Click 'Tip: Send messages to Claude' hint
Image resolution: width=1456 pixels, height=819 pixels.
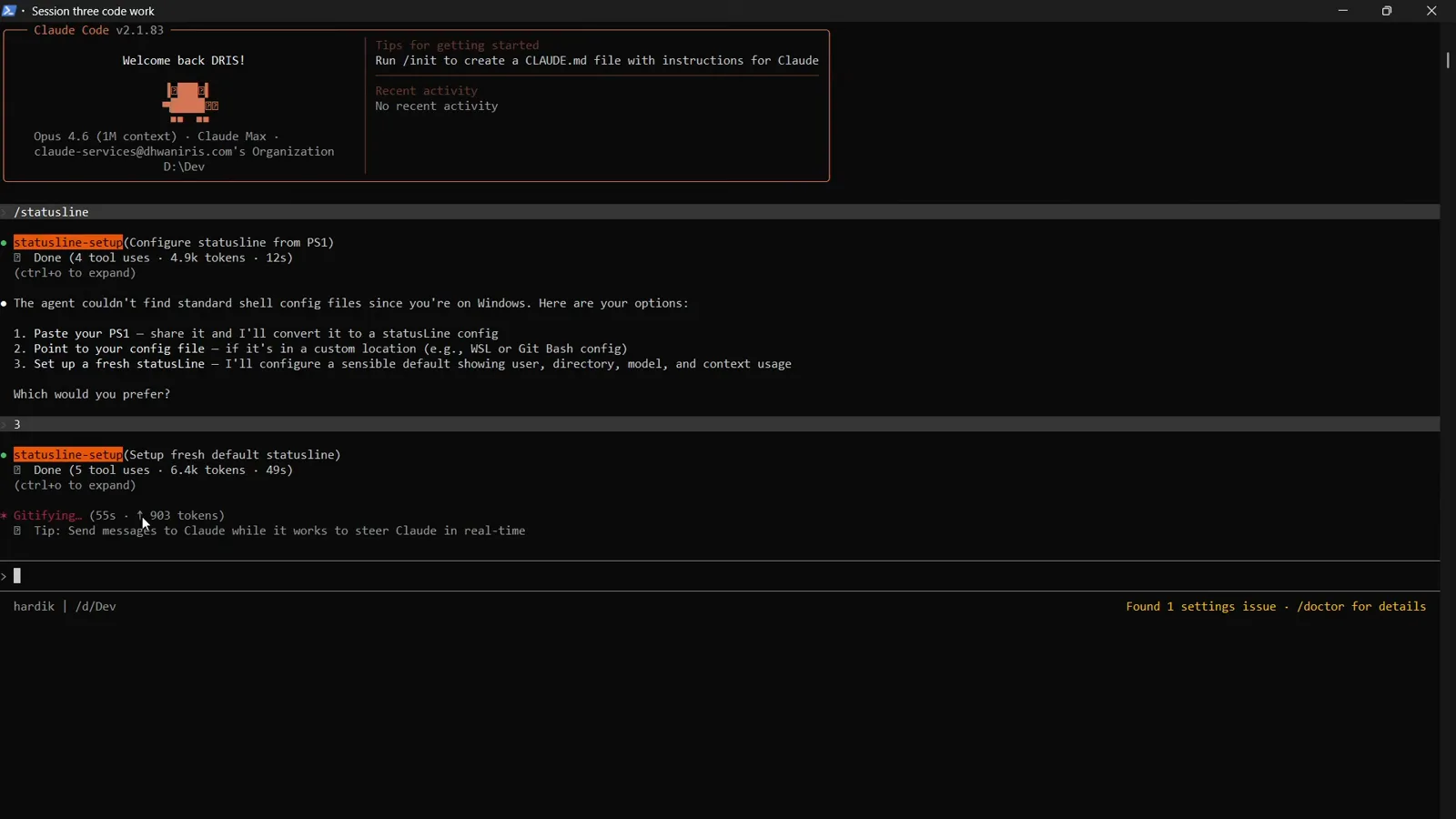tap(279, 531)
